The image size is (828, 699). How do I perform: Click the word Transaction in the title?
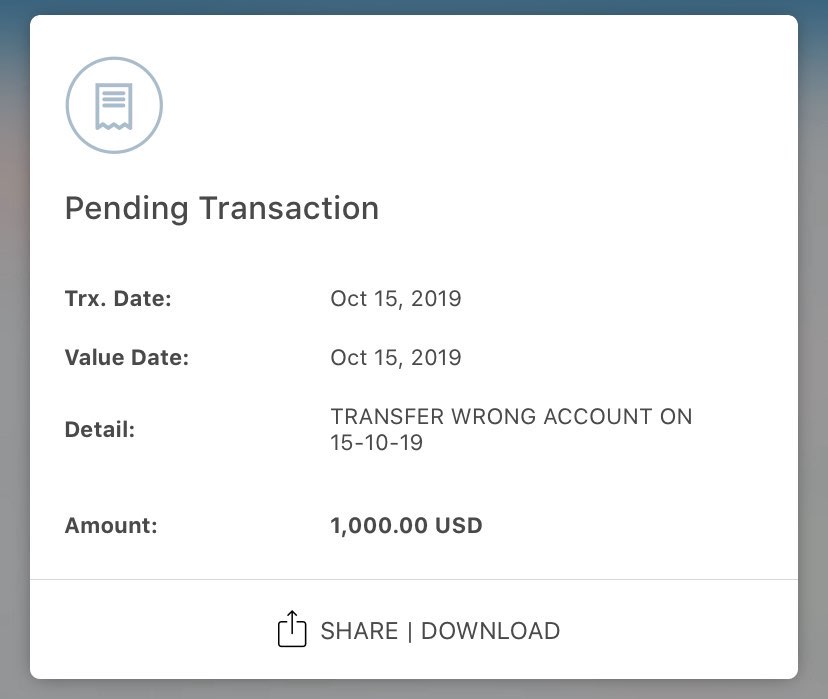tap(289, 208)
